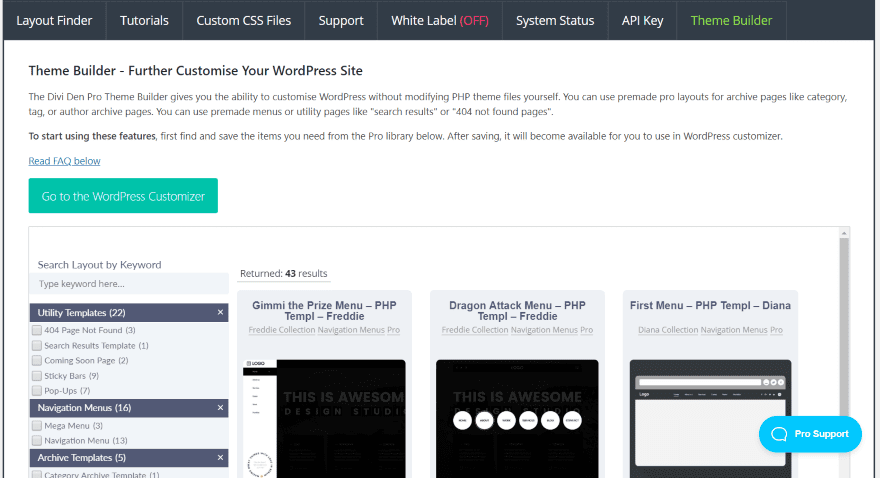This screenshot has width=880, height=478.
Task: Go to the System Status tab
Action: [x=554, y=20]
